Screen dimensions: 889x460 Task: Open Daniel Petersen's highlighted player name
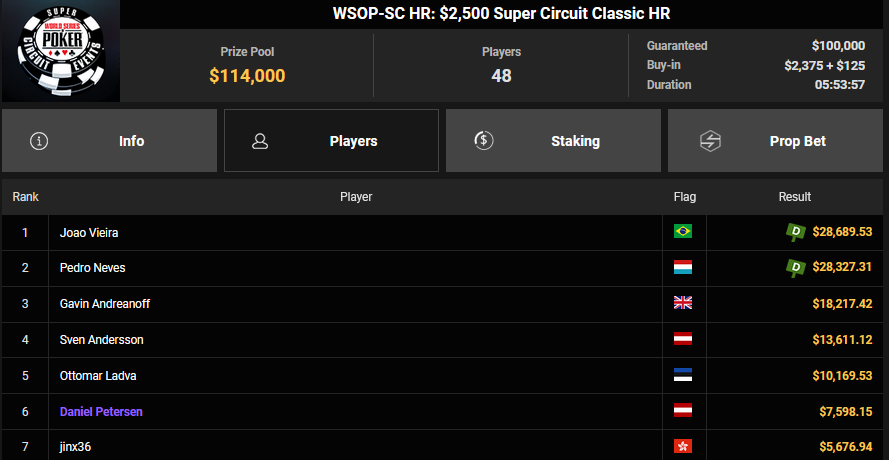(102, 412)
